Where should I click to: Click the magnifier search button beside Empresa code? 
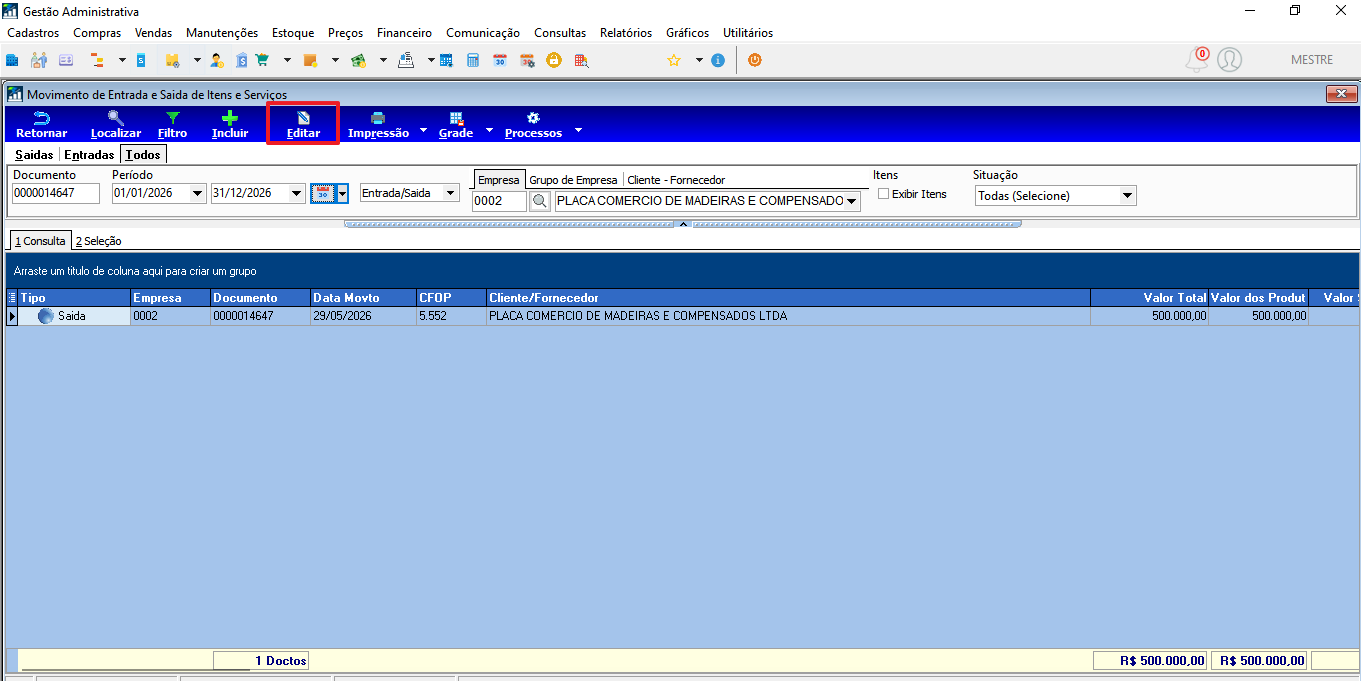click(540, 201)
